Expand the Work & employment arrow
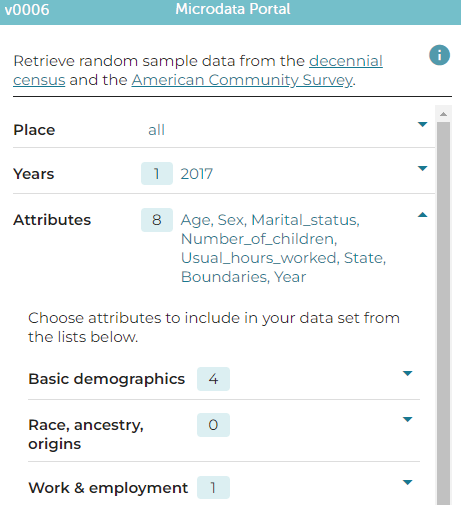 tap(407, 482)
